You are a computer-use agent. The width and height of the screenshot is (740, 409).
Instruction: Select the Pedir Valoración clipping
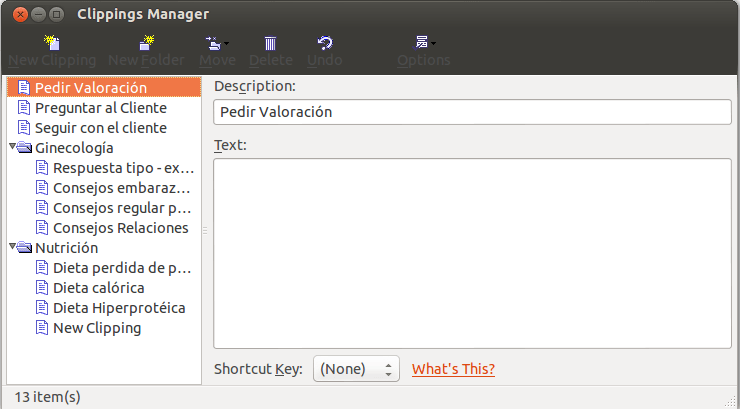click(x=90, y=88)
